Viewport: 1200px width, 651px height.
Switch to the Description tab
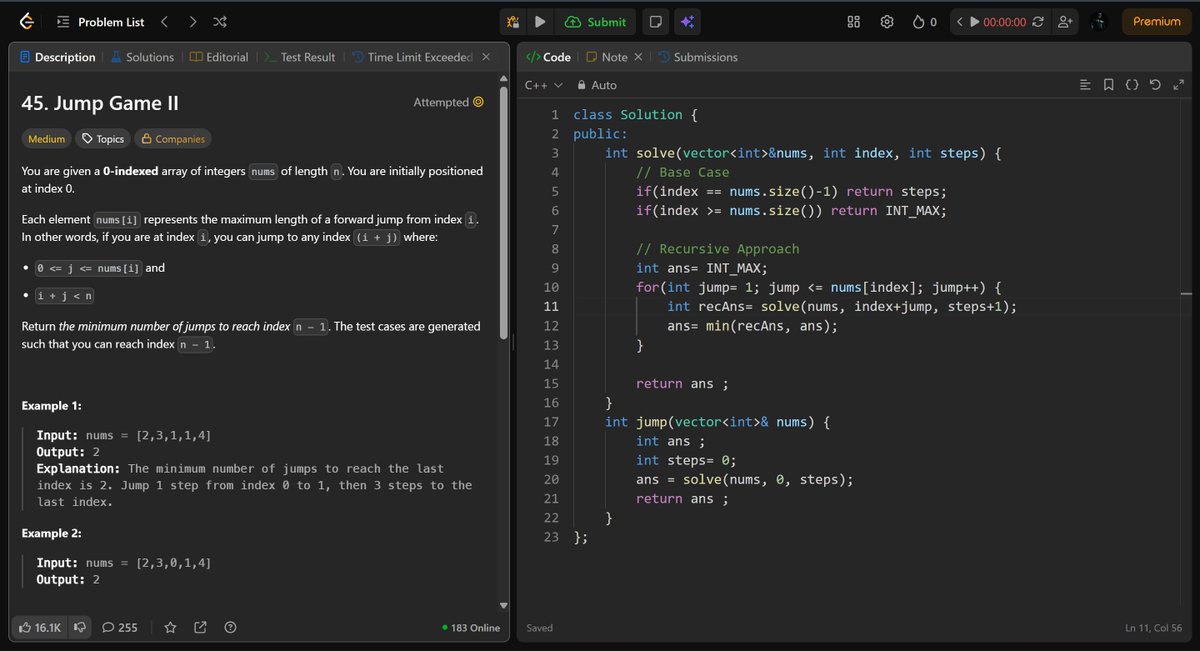tap(57, 57)
